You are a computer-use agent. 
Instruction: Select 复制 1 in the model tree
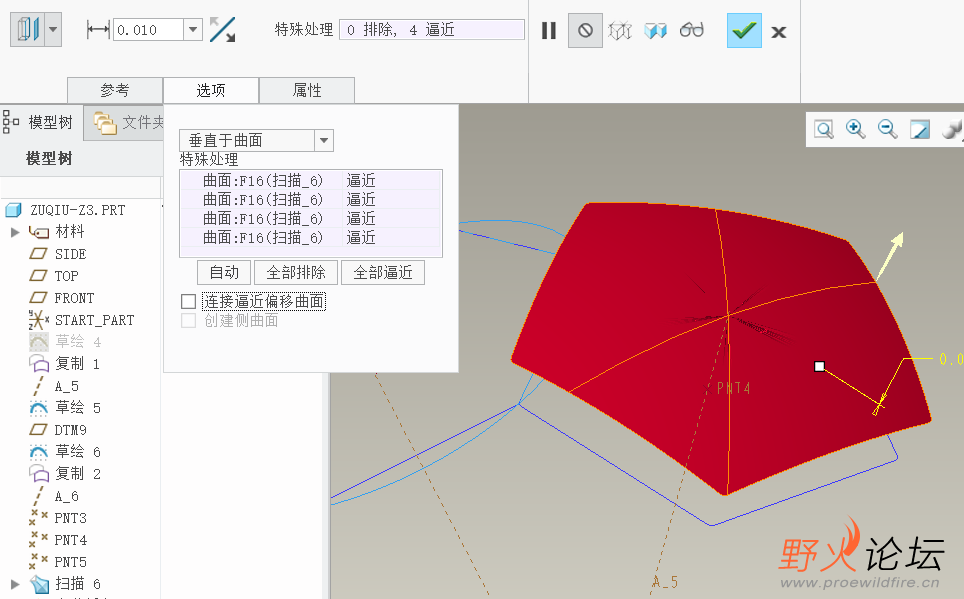click(x=77, y=363)
